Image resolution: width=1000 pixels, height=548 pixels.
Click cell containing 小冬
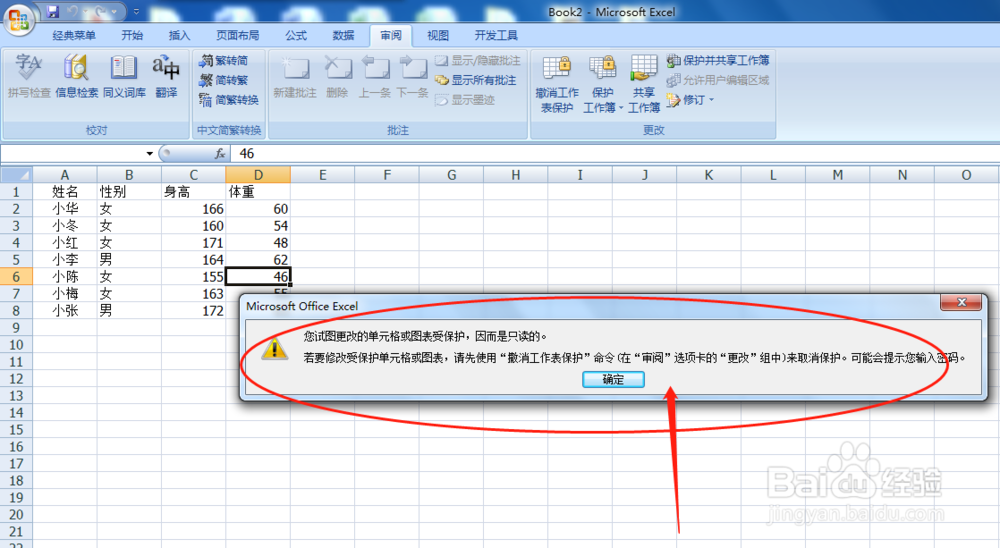tap(65, 226)
